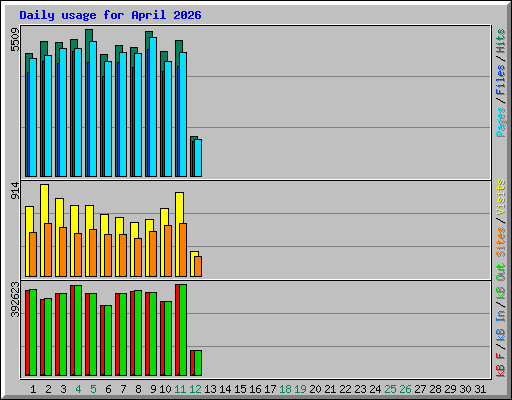Click the yellow visits bar for day 11
The height and width of the screenshot is (400, 512).
[178, 234]
